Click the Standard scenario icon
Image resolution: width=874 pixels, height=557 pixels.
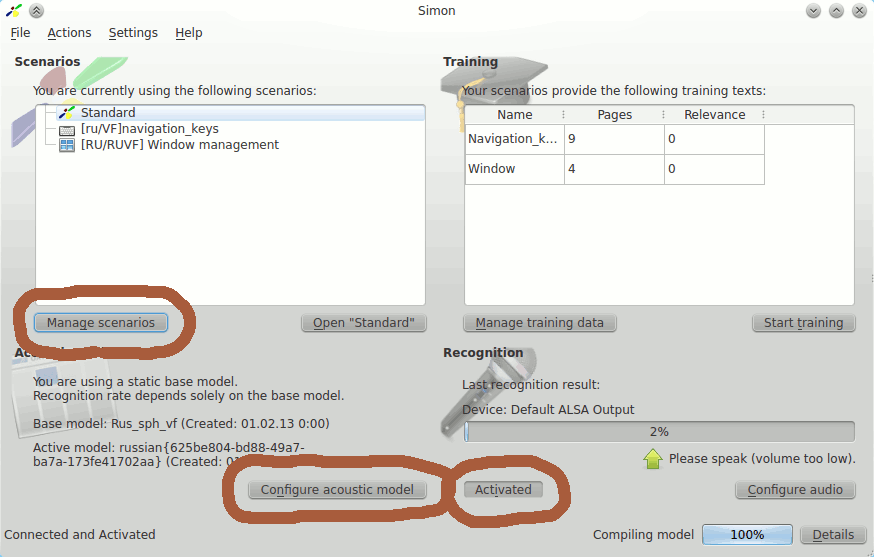click(67, 113)
